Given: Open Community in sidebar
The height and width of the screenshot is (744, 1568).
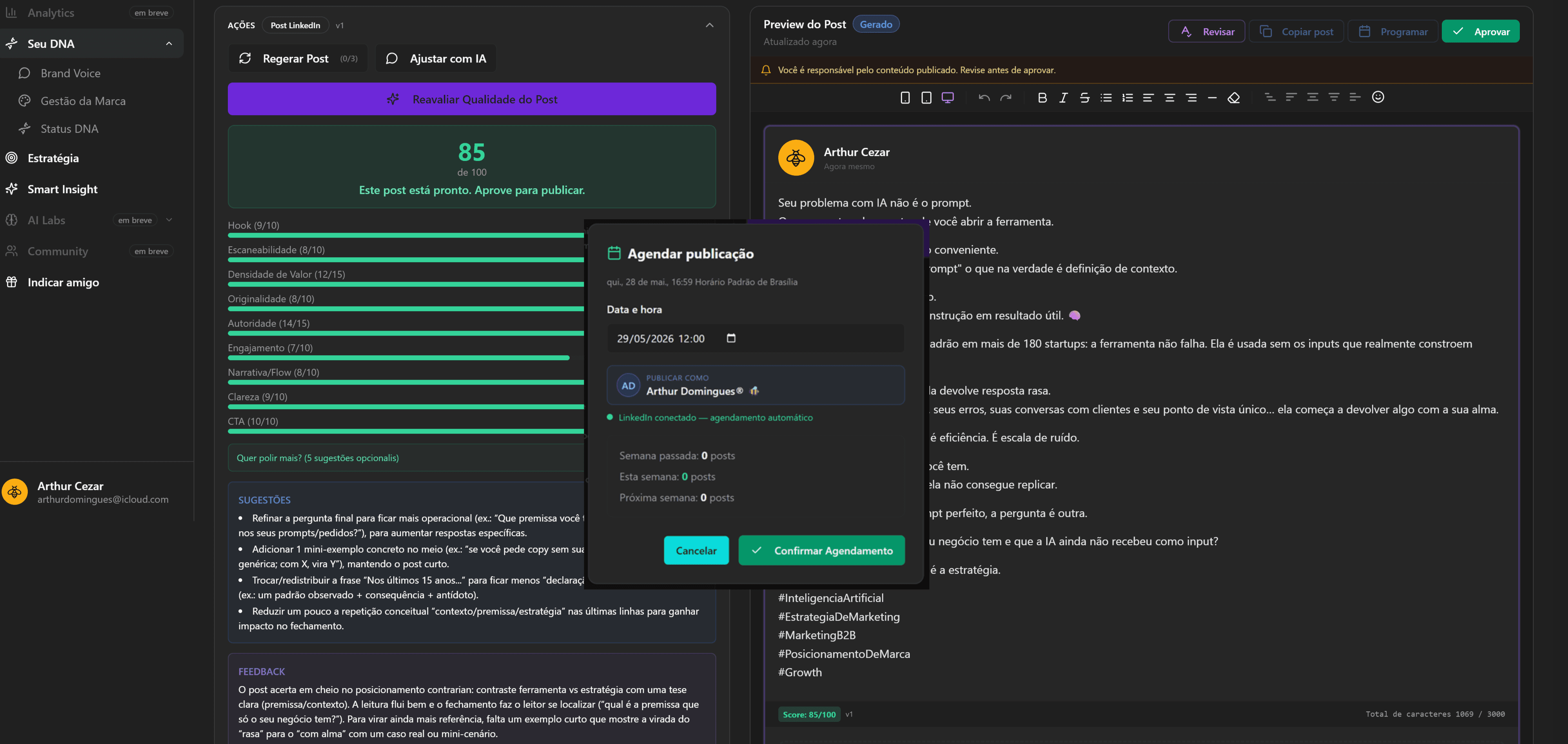Looking at the screenshot, I should coord(58,252).
